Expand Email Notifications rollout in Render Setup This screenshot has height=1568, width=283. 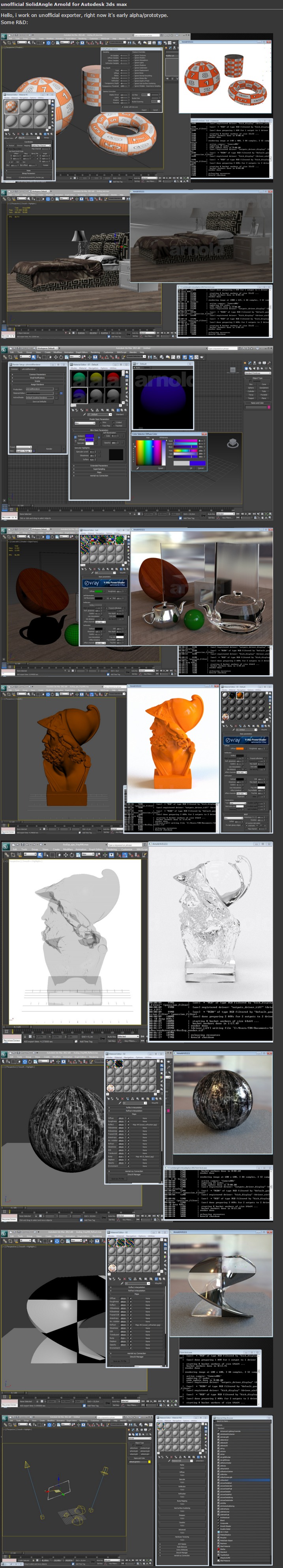click(x=37, y=378)
